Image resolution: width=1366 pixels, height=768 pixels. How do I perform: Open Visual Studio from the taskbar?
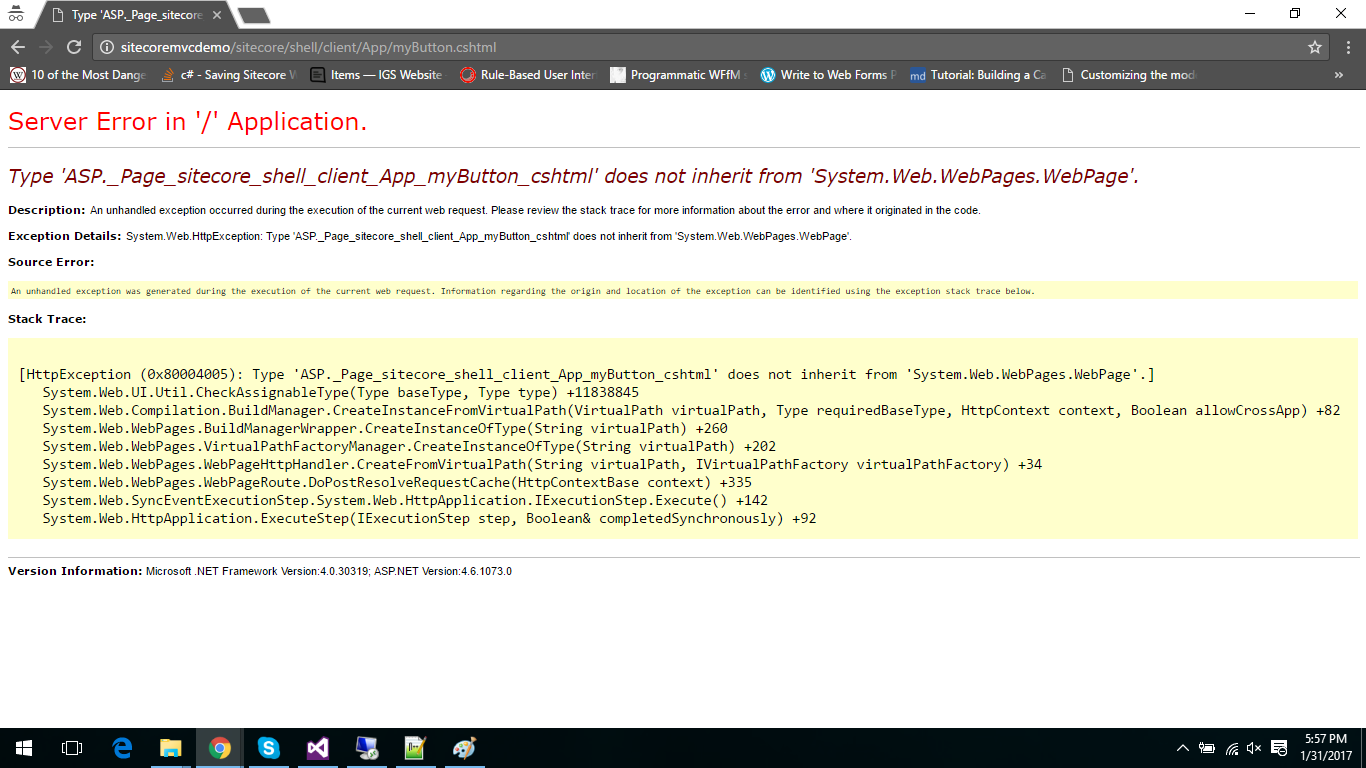(x=318, y=748)
